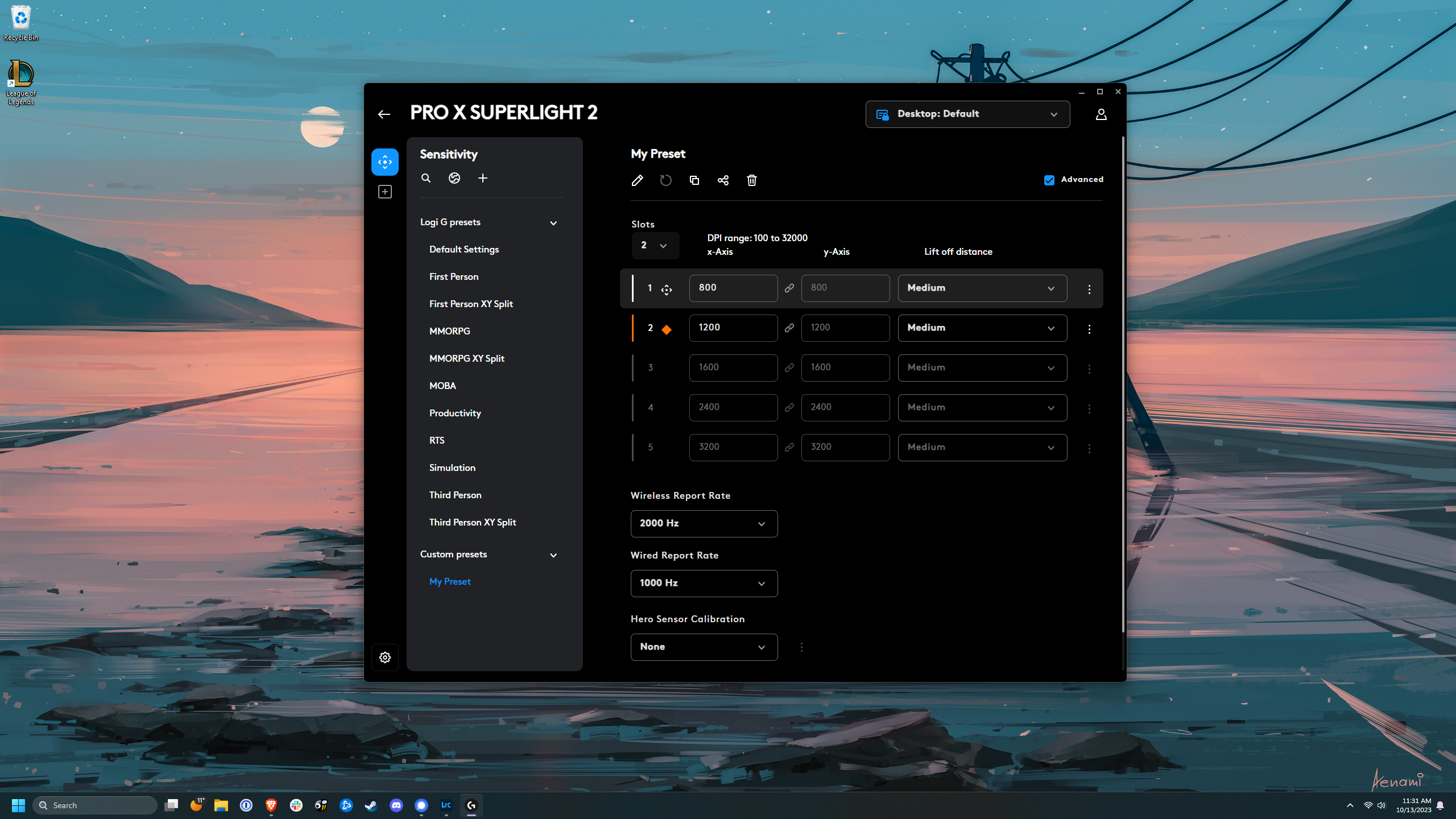Viewport: 1456px width, 819px height.
Task: Select the First Person XY Split preset
Action: pyautogui.click(x=471, y=304)
